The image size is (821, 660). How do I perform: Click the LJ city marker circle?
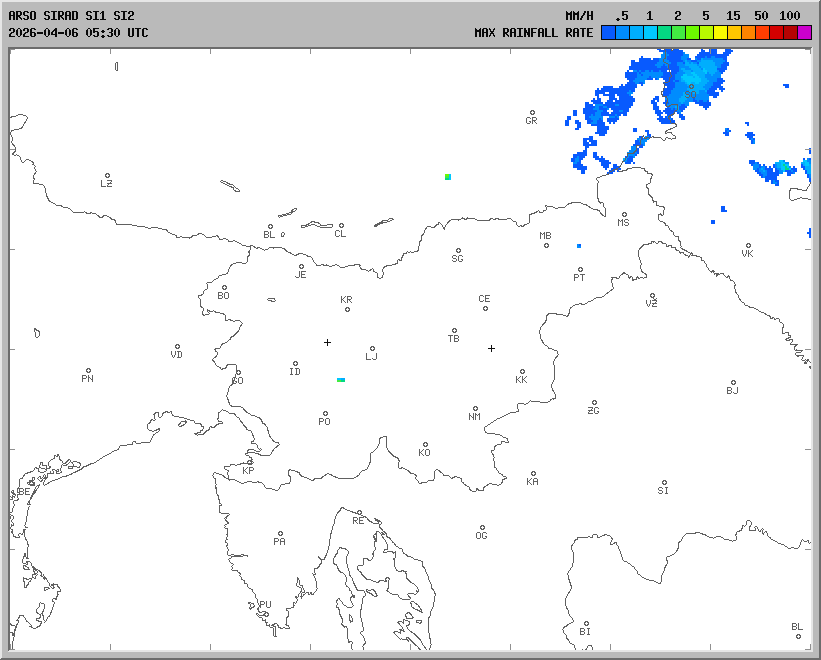(x=372, y=349)
